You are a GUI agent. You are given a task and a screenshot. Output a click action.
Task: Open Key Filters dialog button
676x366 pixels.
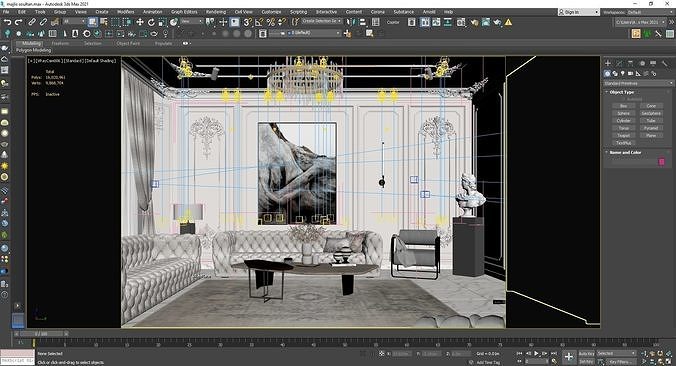click(x=621, y=361)
